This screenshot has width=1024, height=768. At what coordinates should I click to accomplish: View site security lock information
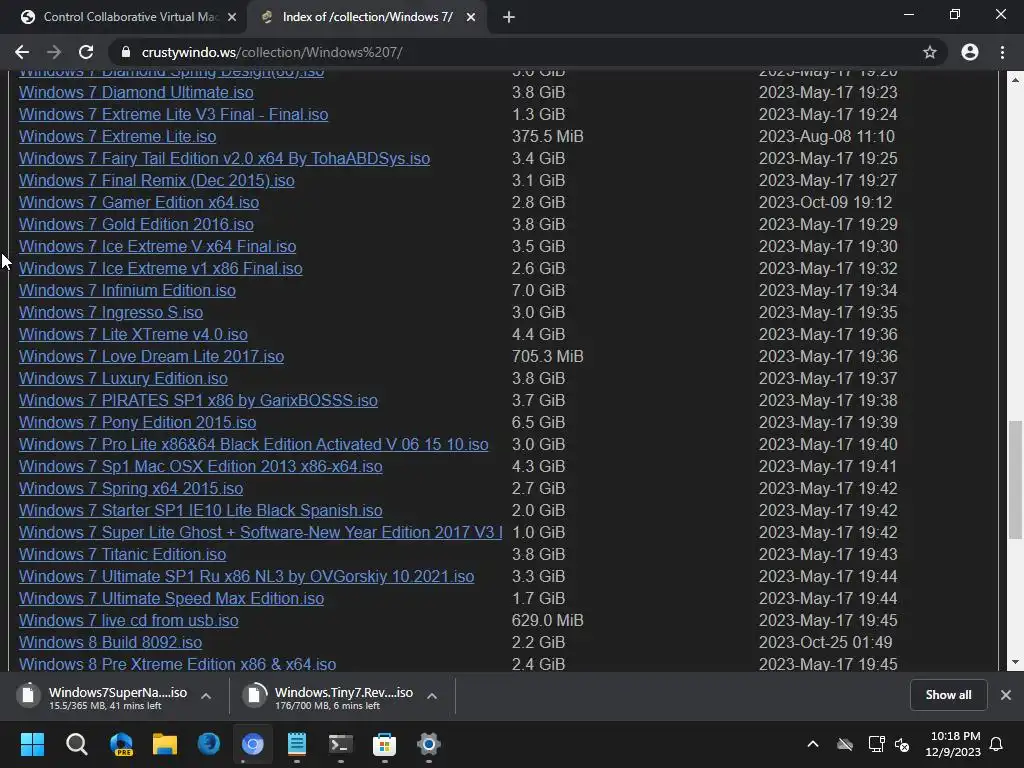click(126, 52)
